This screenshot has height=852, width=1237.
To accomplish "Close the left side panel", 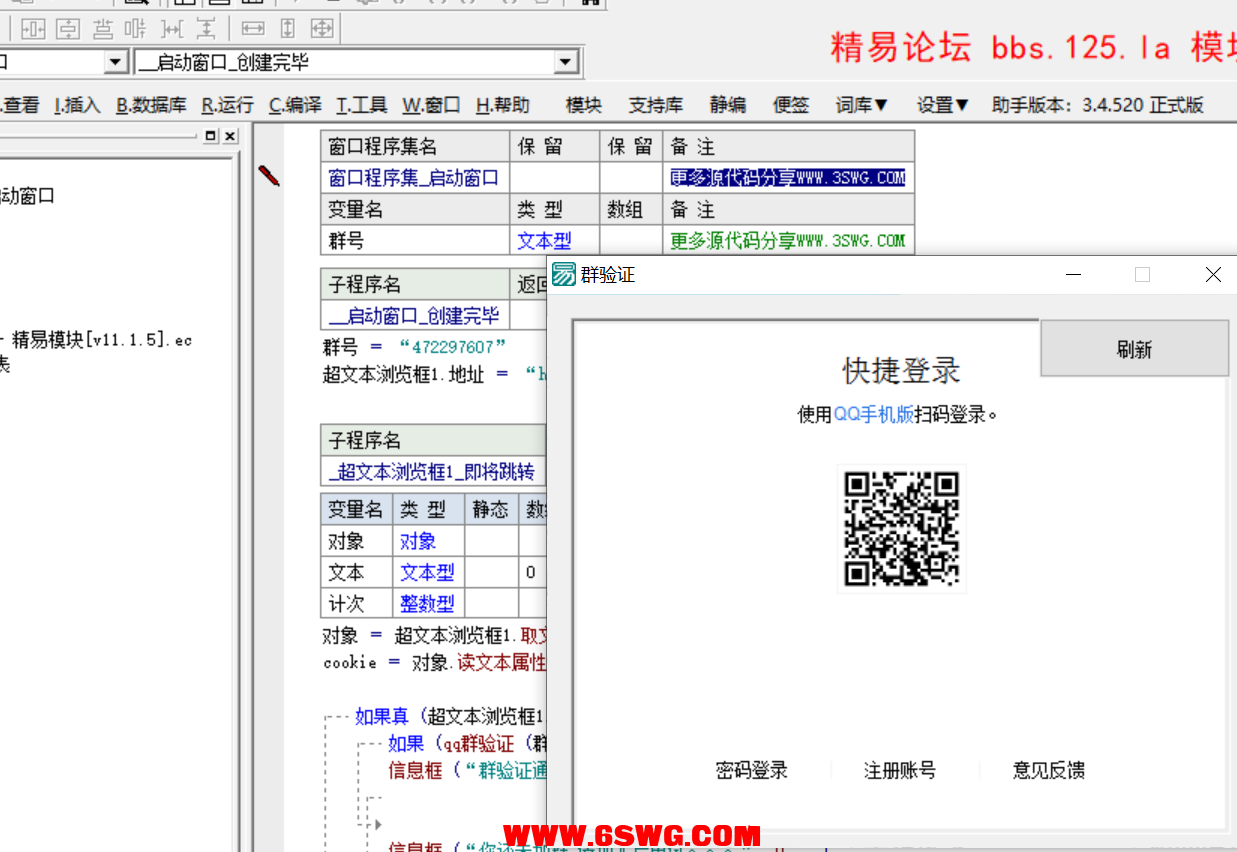I will click(x=230, y=136).
